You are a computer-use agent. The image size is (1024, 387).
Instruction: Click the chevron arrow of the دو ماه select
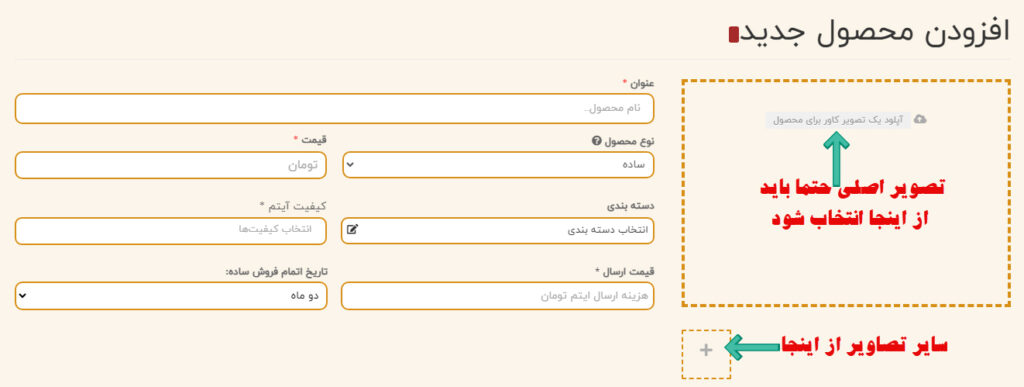point(22,296)
